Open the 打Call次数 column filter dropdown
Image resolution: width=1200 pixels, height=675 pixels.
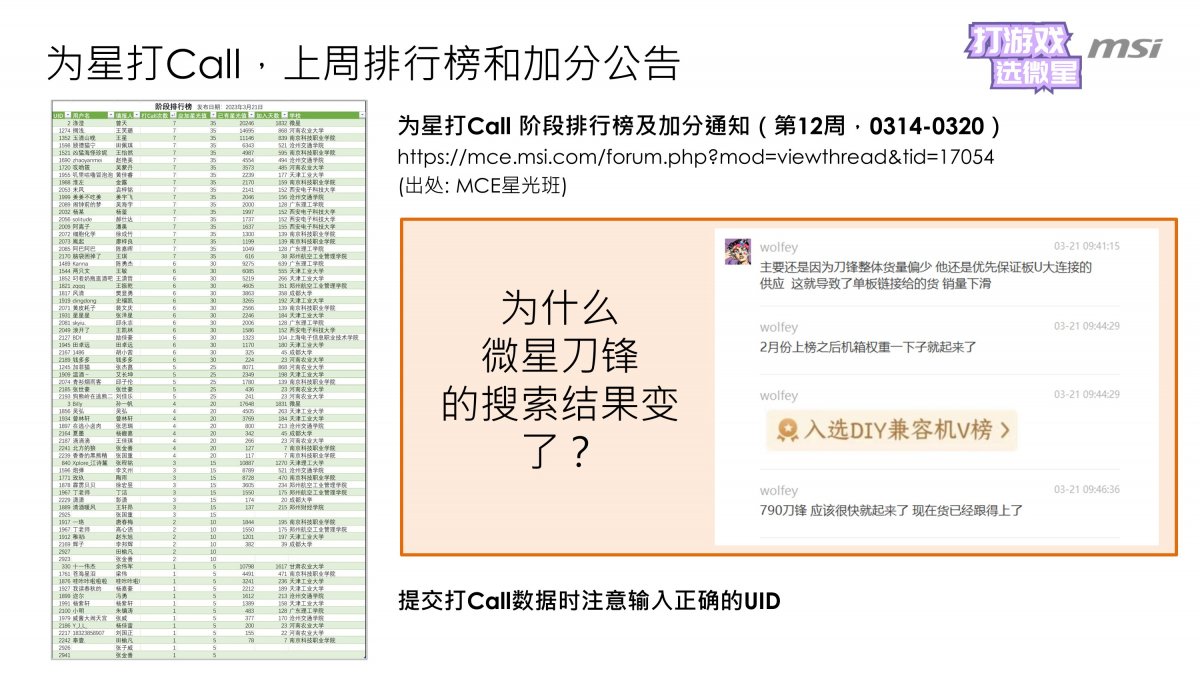[173, 116]
